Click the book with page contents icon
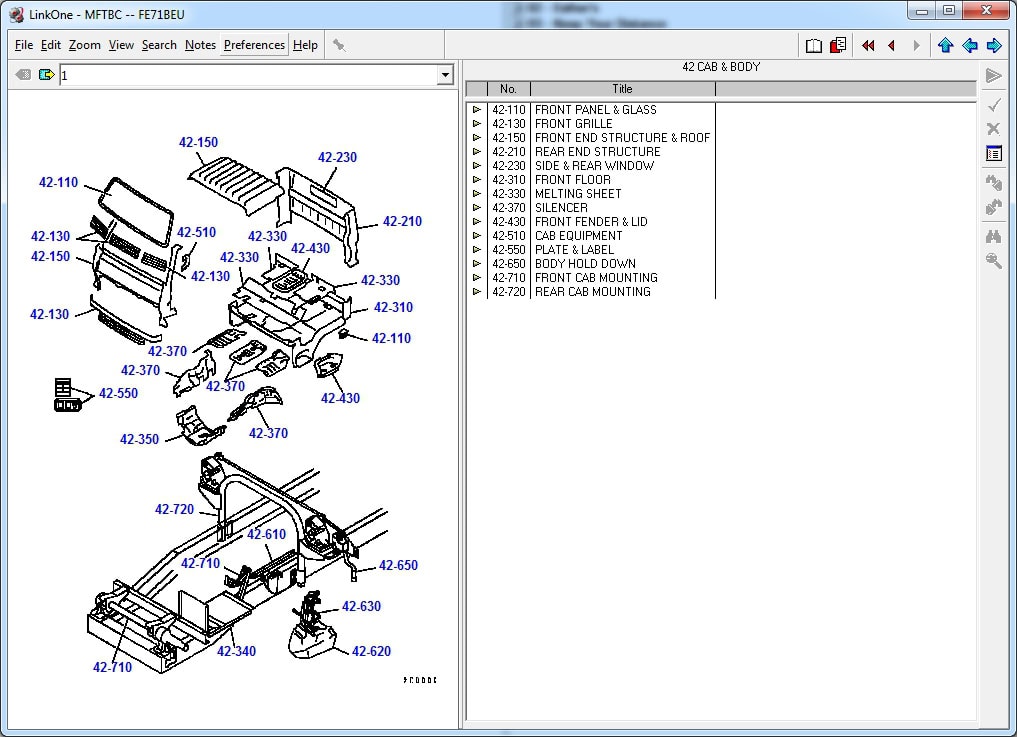This screenshot has width=1017, height=737. [x=838, y=45]
